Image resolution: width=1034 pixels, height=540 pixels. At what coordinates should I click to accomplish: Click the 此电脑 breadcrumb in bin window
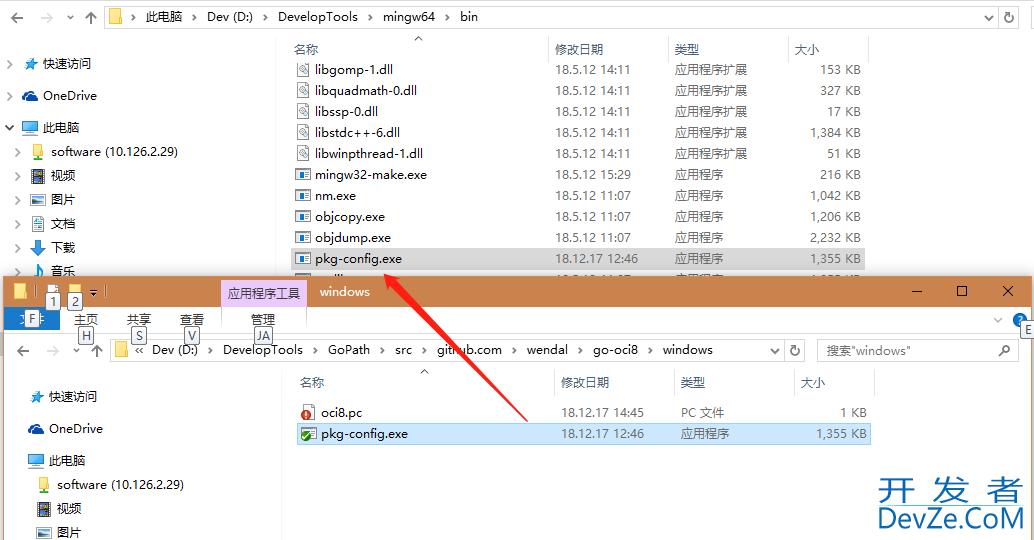pos(164,17)
